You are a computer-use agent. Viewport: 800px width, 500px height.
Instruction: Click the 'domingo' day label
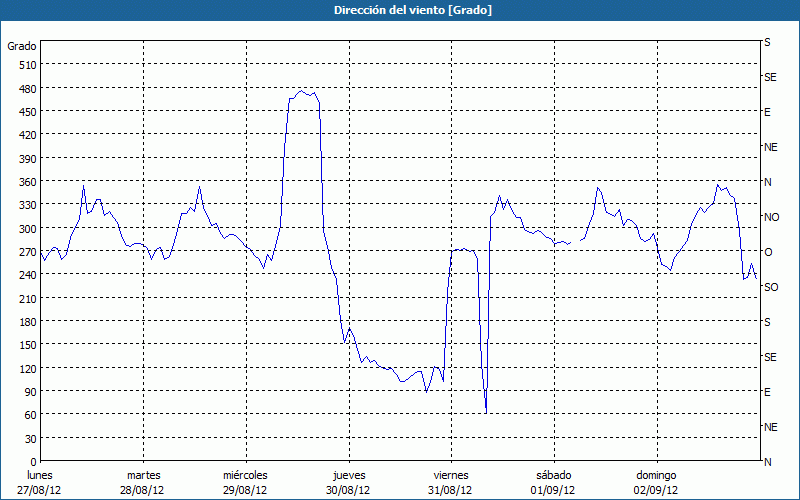click(656, 476)
